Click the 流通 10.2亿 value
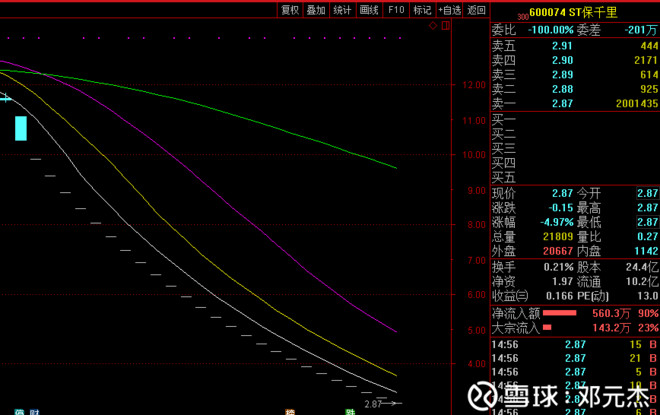Screen dimensions: 660x415 (x=641, y=281)
